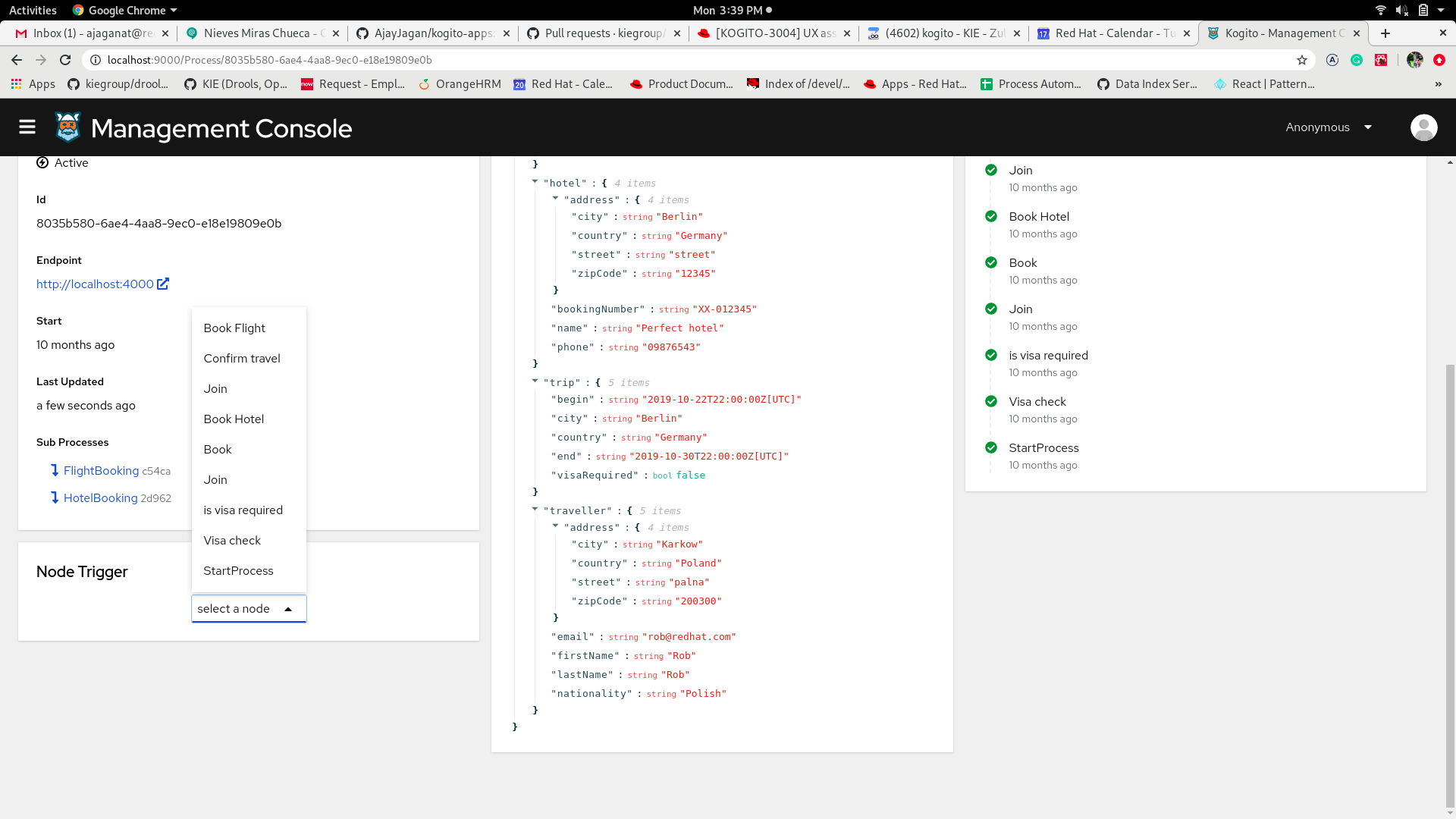Image resolution: width=1456 pixels, height=819 pixels.
Task: Open the HotelBooking subprocess link
Action: click(x=100, y=498)
